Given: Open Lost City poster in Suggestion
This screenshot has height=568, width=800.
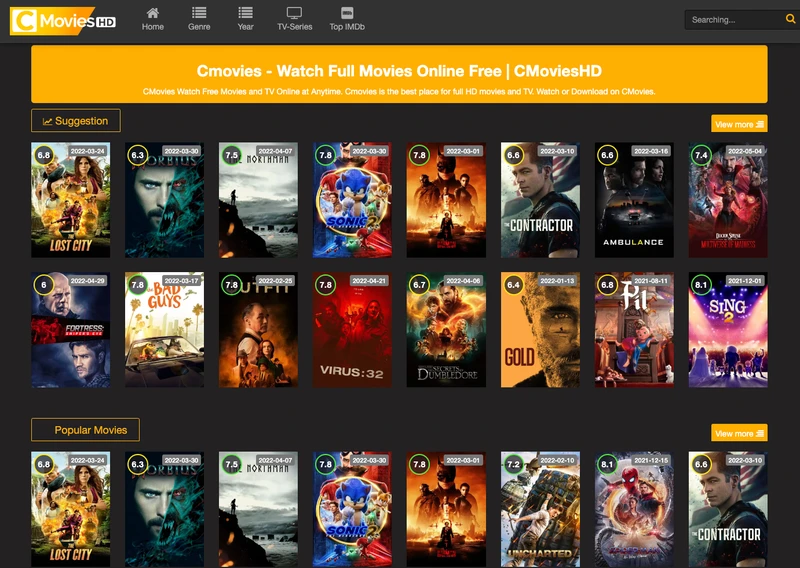Looking at the screenshot, I should pyautogui.click(x=70, y=200).
